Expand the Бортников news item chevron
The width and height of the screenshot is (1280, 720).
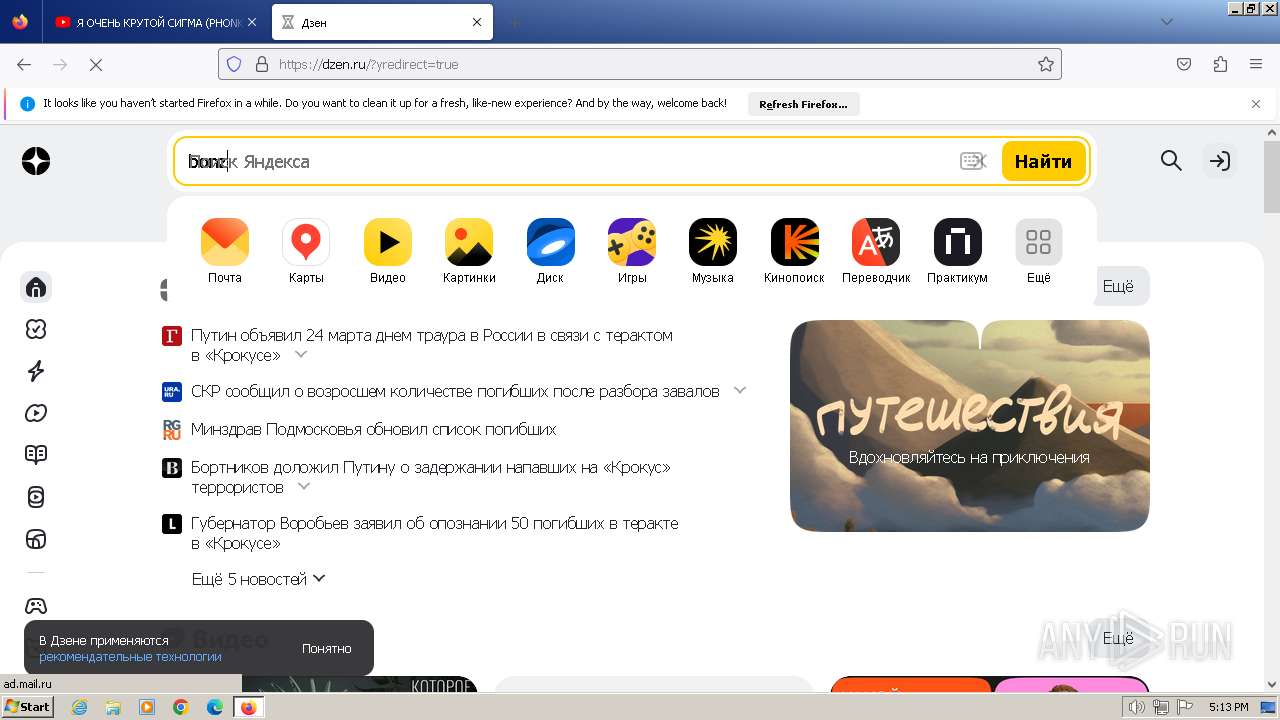(304, 487)
